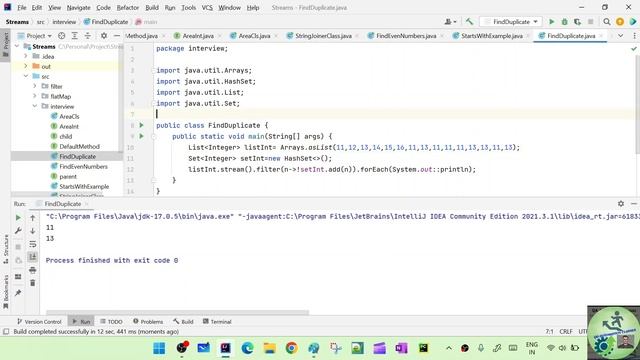Click 7:1 caret position in status bar
Image resolution: width=640 pixels, height=360 pixels.
[549, 331]
